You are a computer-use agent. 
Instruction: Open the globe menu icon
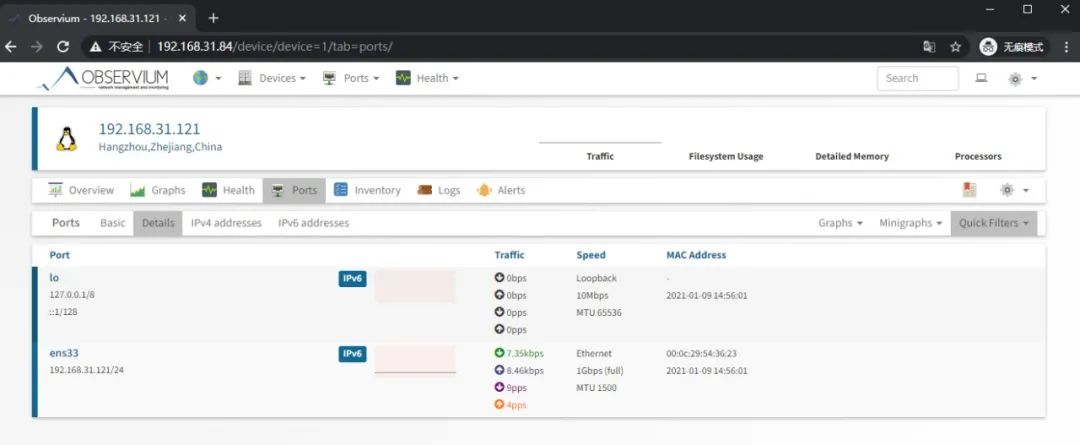(200, 79)
